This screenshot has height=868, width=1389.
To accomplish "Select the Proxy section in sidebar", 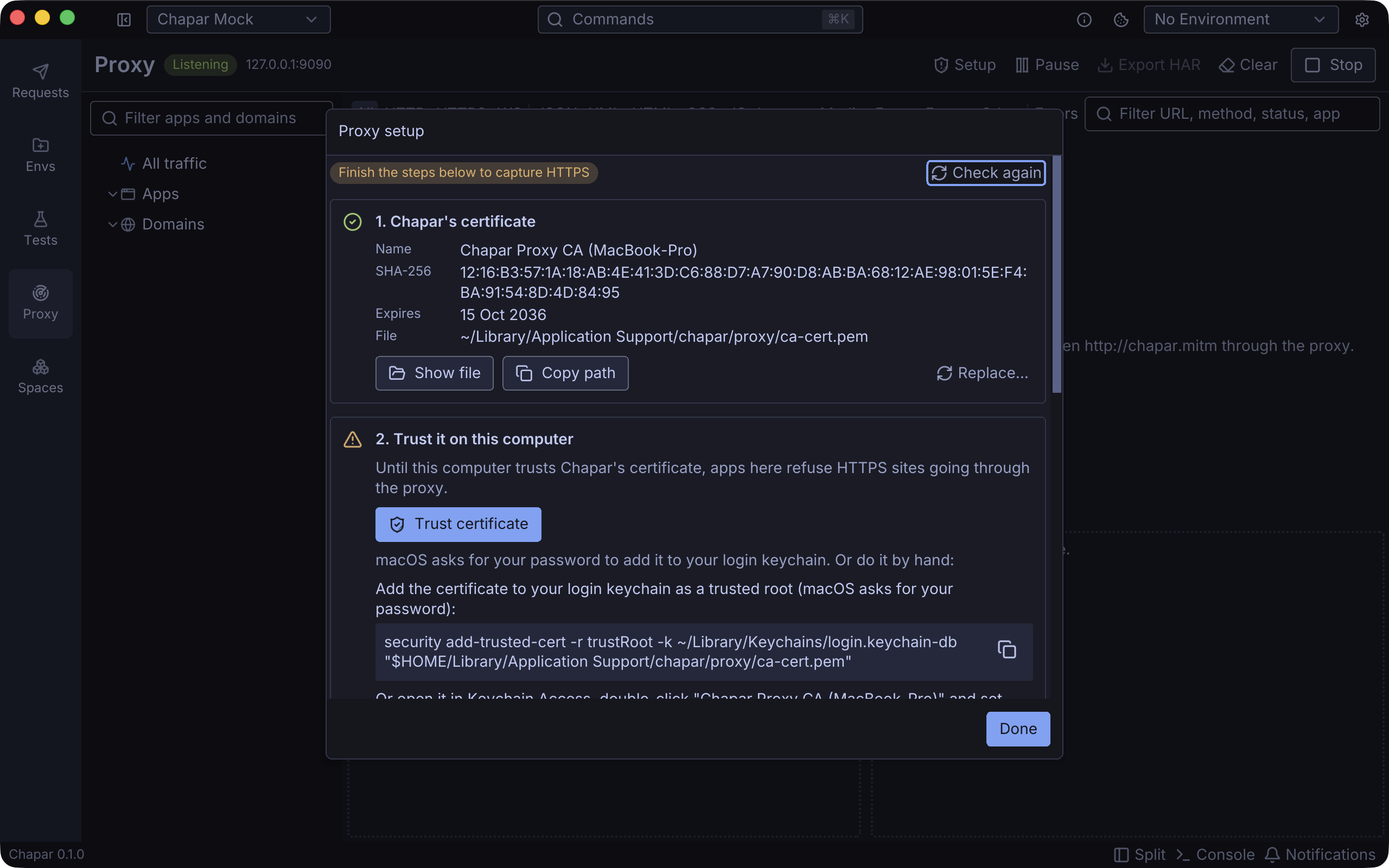I will (x=40, y=303).
